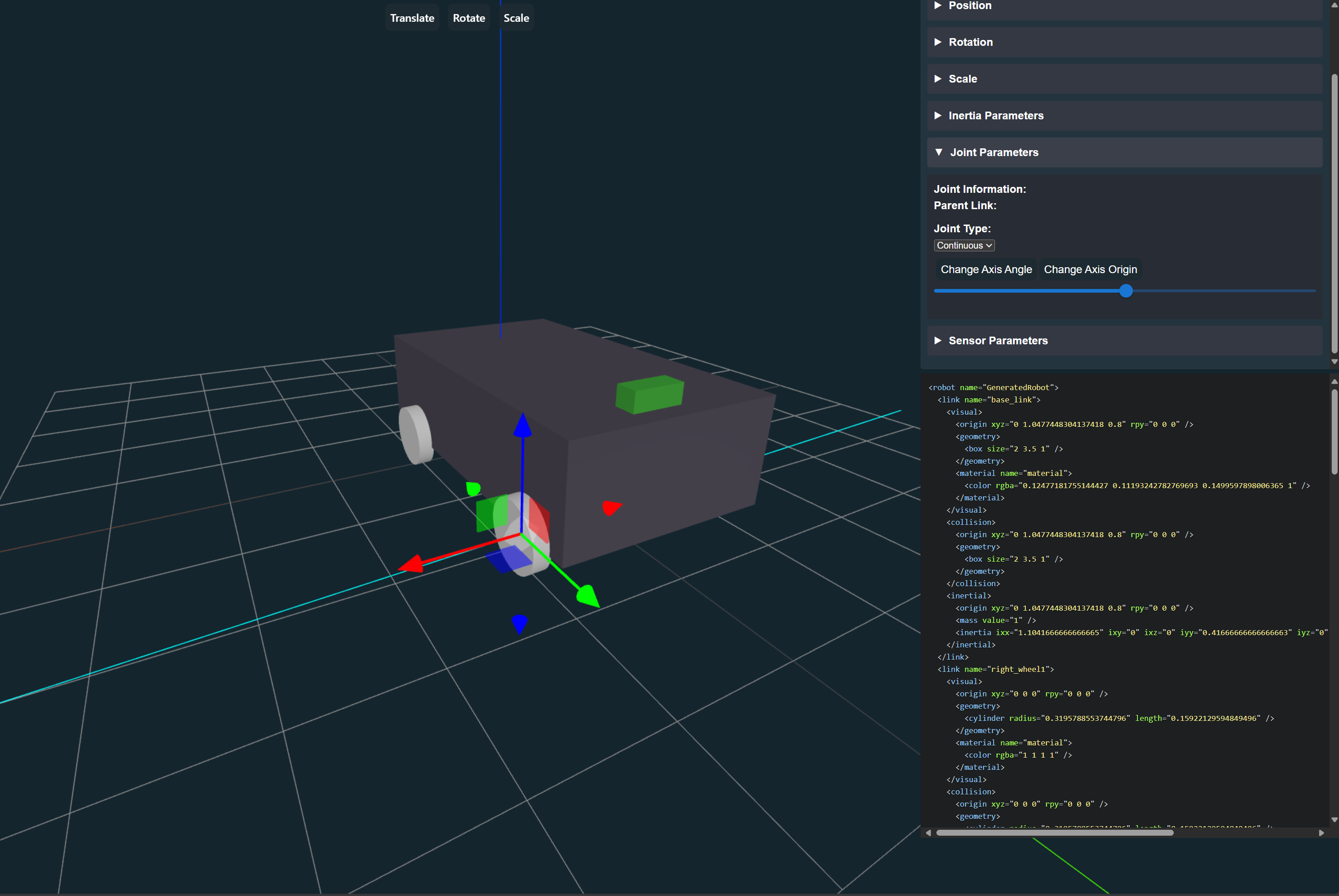Select the Rotate transform mode
Image resolution: width=1339 pixels, height=896 pixels.
click(469, 18)
